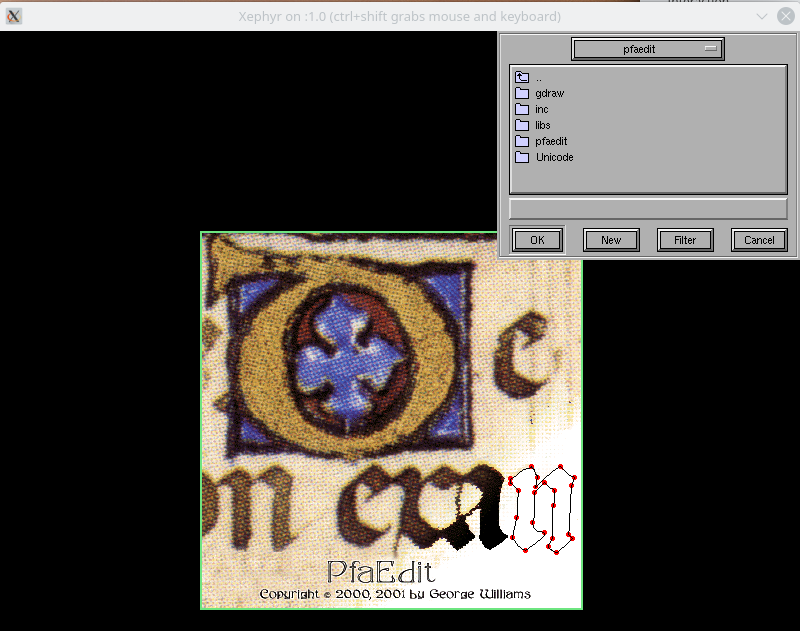The width and height of the screenshot is (800, 631).
Task: Click the '..' parent entry text
Action: [539, 80]
